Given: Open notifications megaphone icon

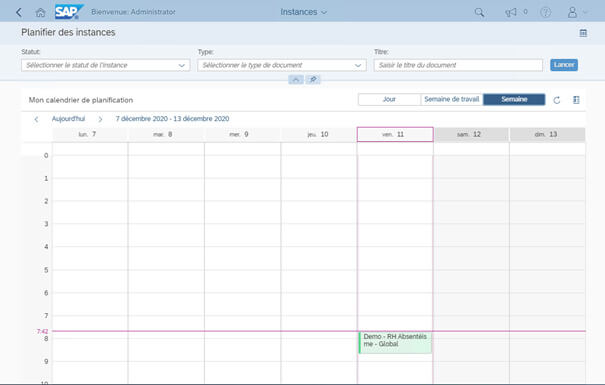Looking at the screenshot, I should (x=511, y=12).
